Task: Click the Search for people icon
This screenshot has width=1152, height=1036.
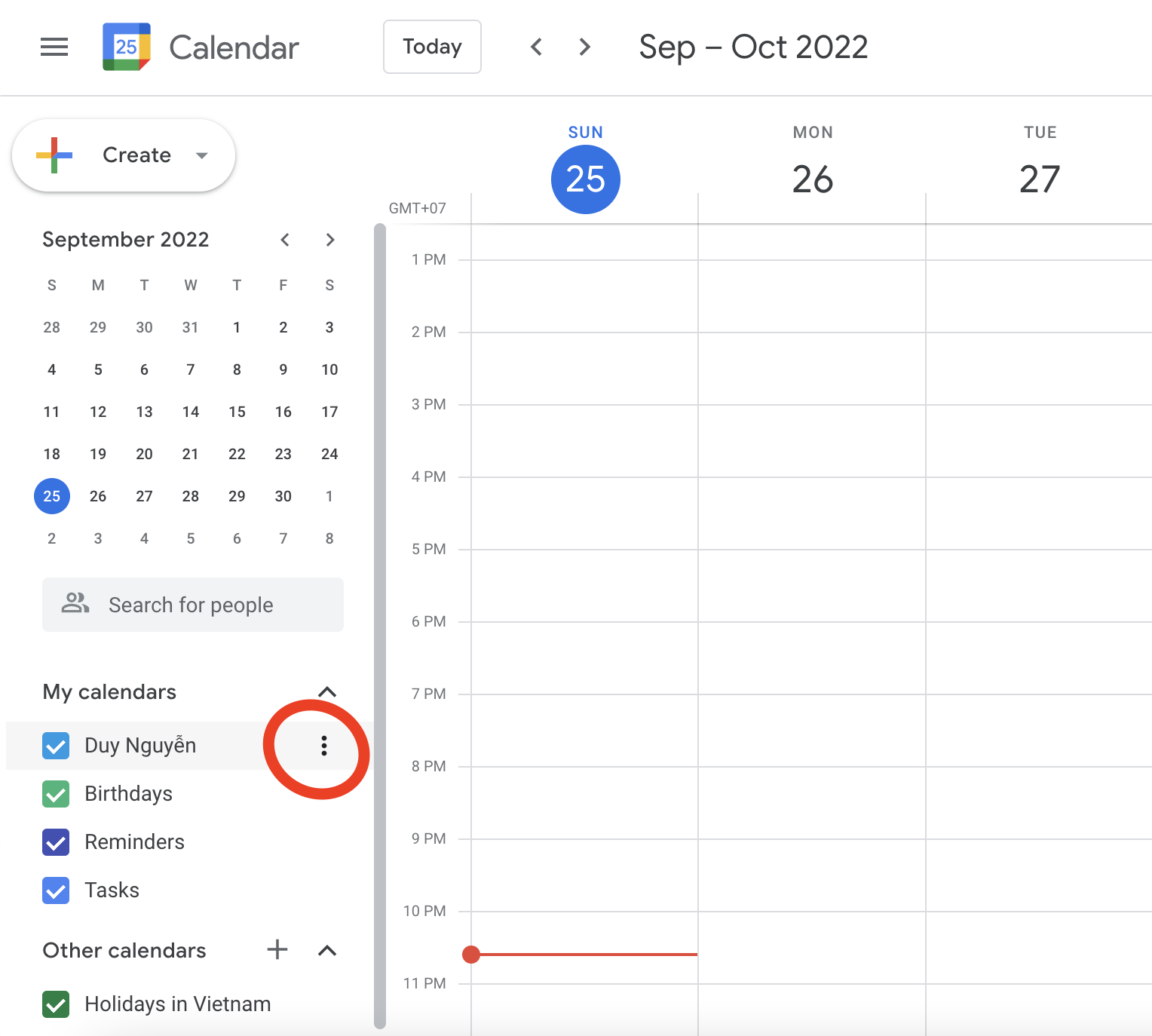Action: coord(75,604)
